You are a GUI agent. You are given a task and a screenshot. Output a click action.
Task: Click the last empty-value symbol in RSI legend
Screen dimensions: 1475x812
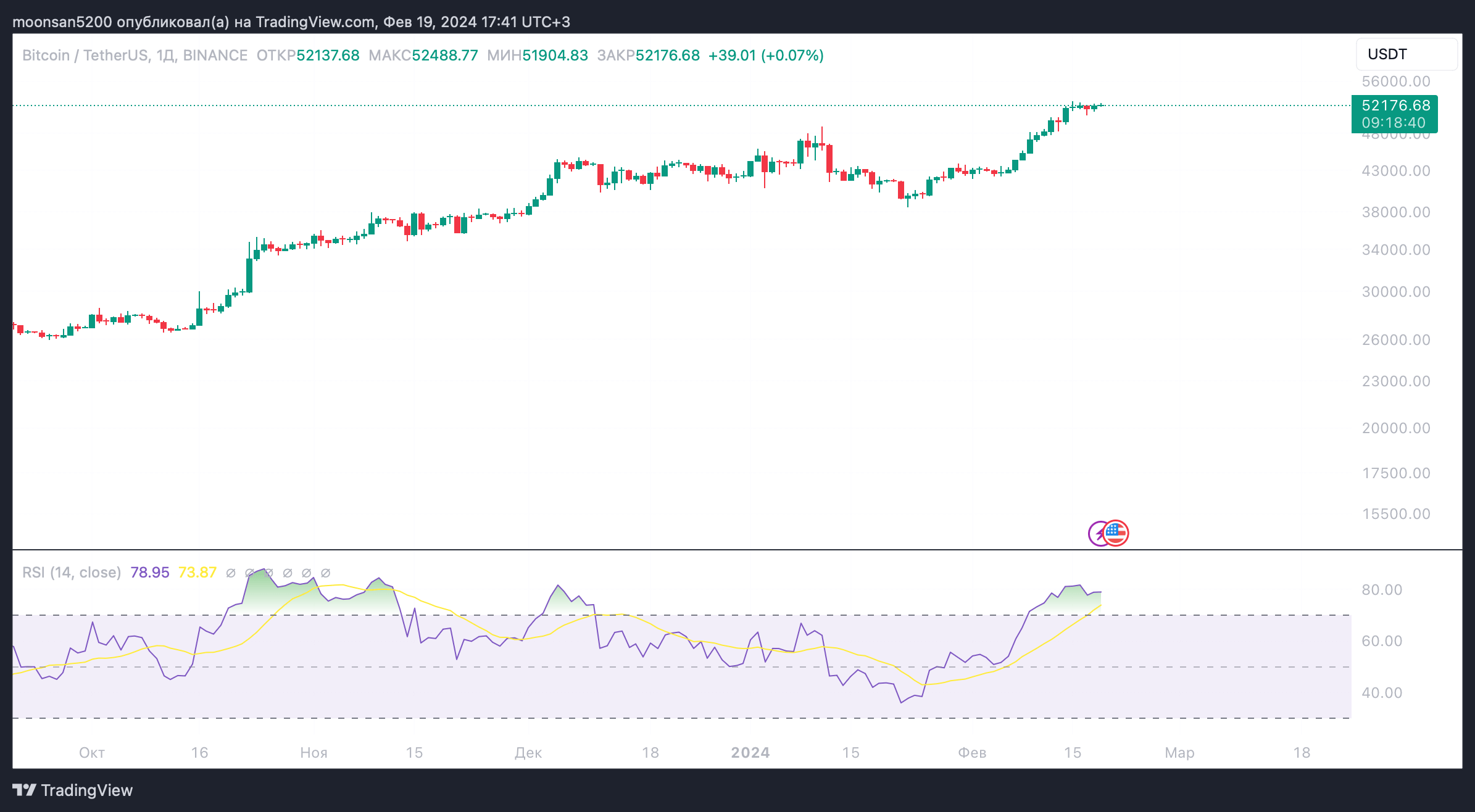pos(326,573)
